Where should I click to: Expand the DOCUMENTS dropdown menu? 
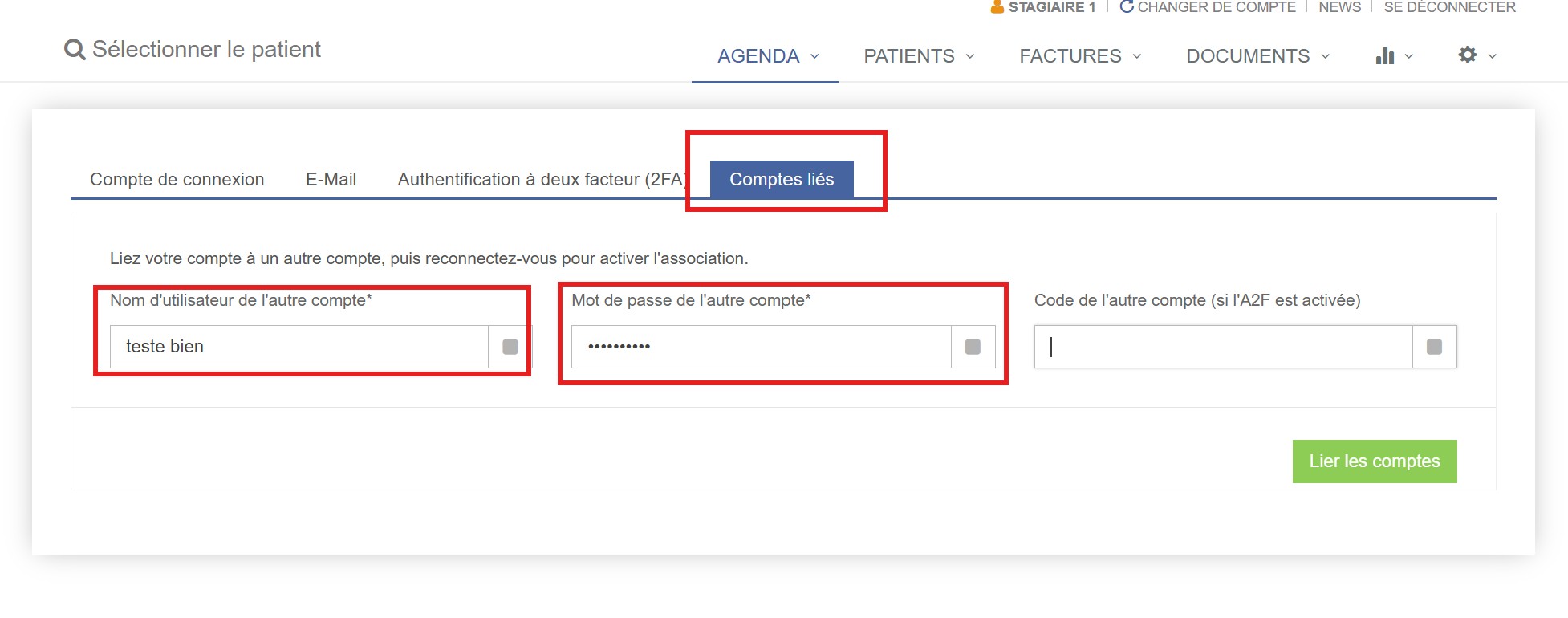click(x=1258, y=56)
